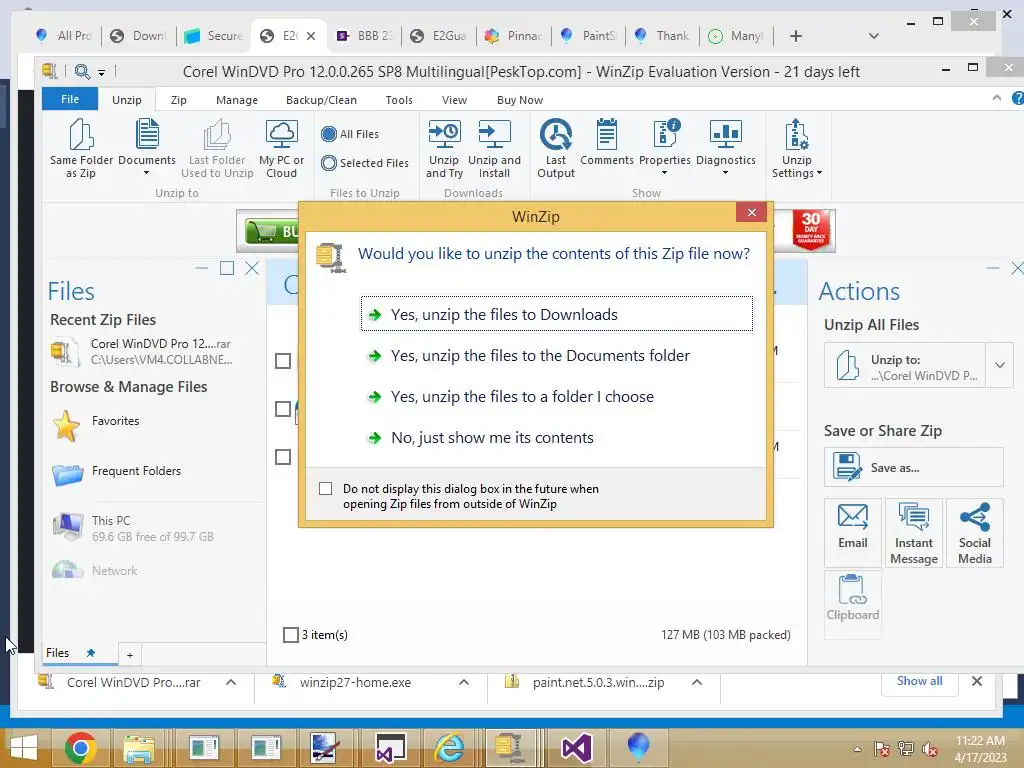Open a new browser tab with plus button
Image resolution: width=1024 pixels, height=768 pixels.
(x=795, y=36)
